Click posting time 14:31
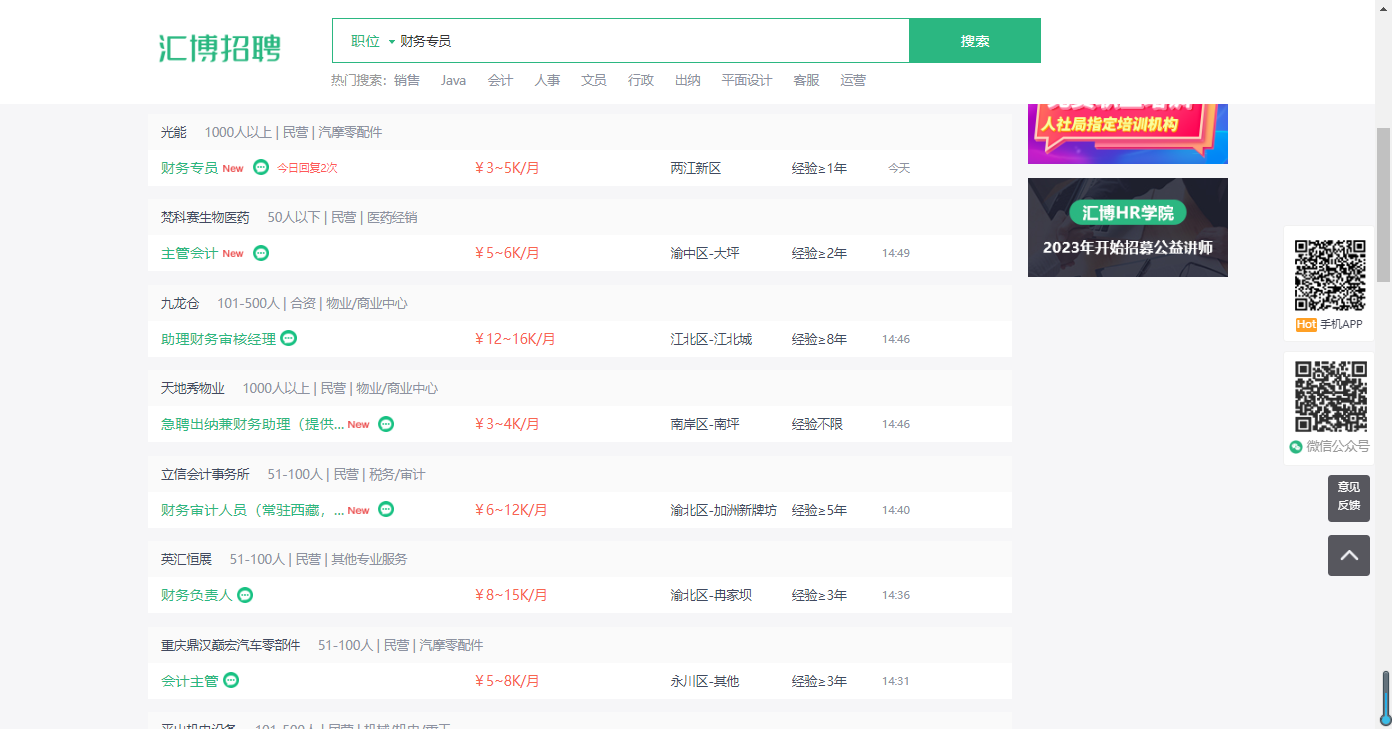This screenshot has height=729, width=1392. coord(896,681)
